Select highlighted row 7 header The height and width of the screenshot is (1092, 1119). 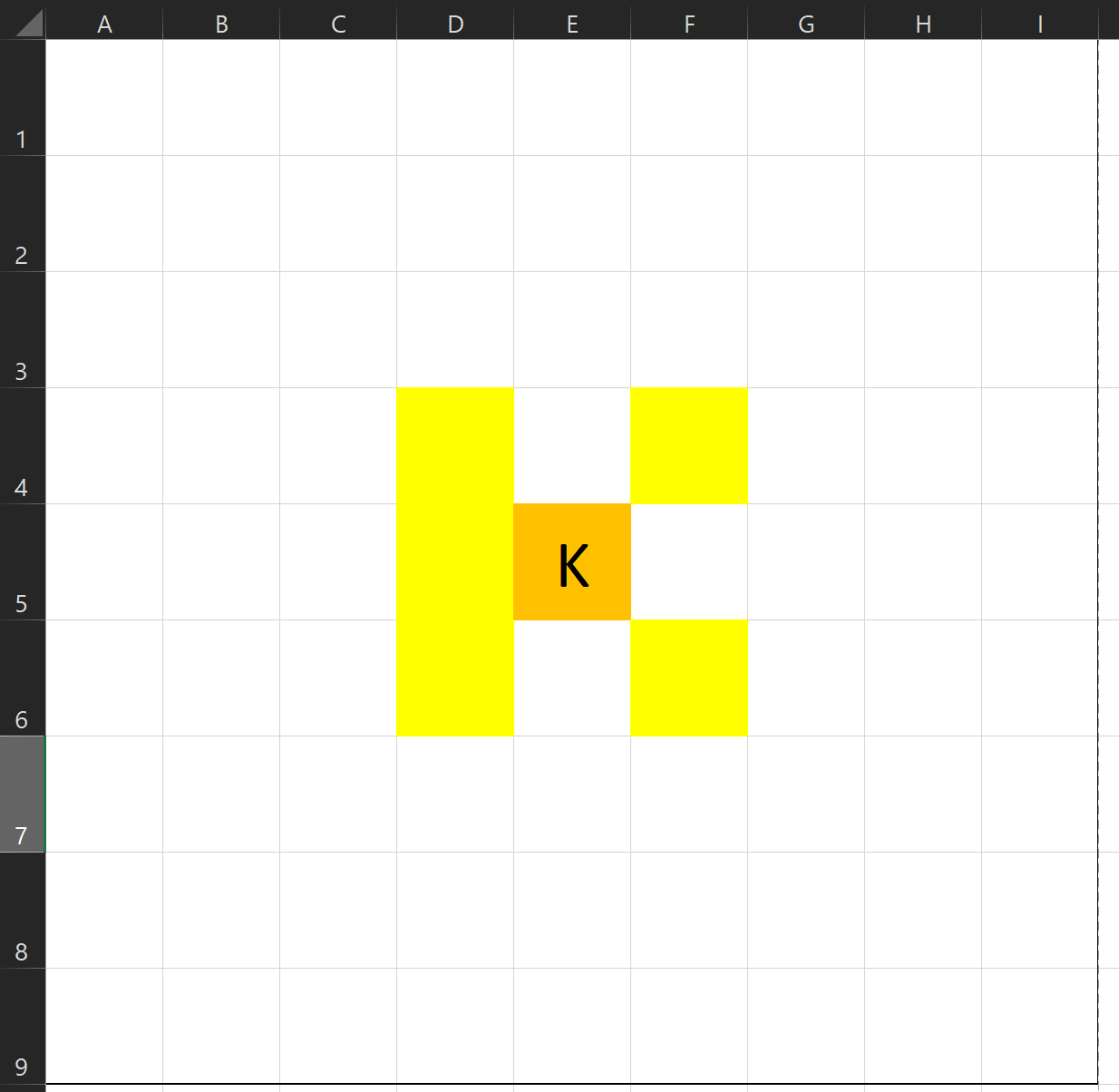tap(22, 795)
